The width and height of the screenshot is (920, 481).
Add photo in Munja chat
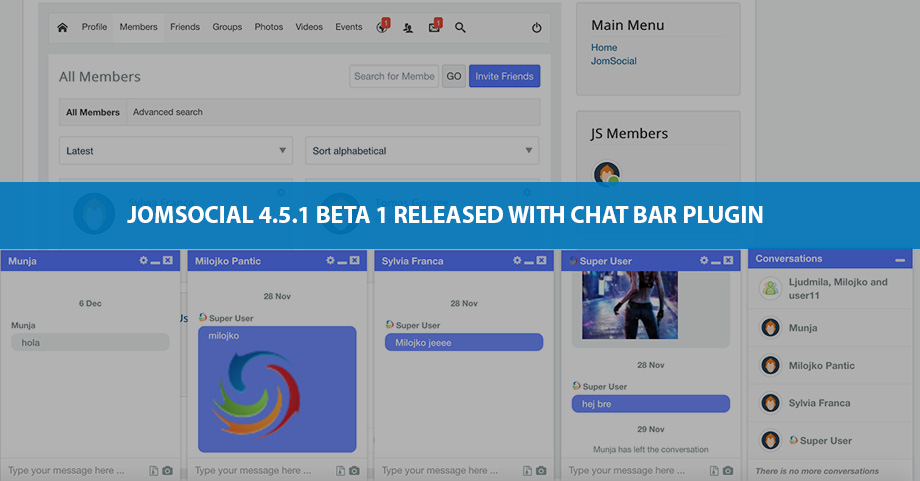(167, 470)
